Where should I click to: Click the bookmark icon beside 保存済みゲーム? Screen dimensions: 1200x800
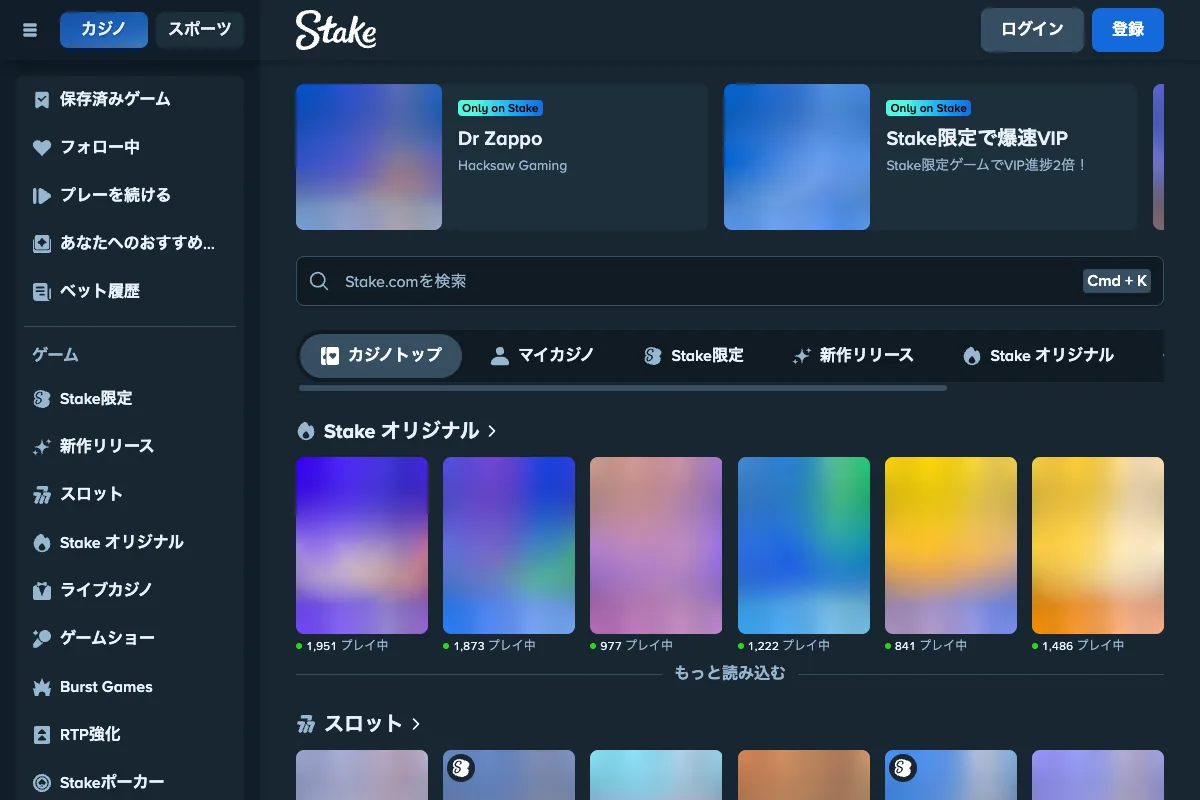coord(41,99)
